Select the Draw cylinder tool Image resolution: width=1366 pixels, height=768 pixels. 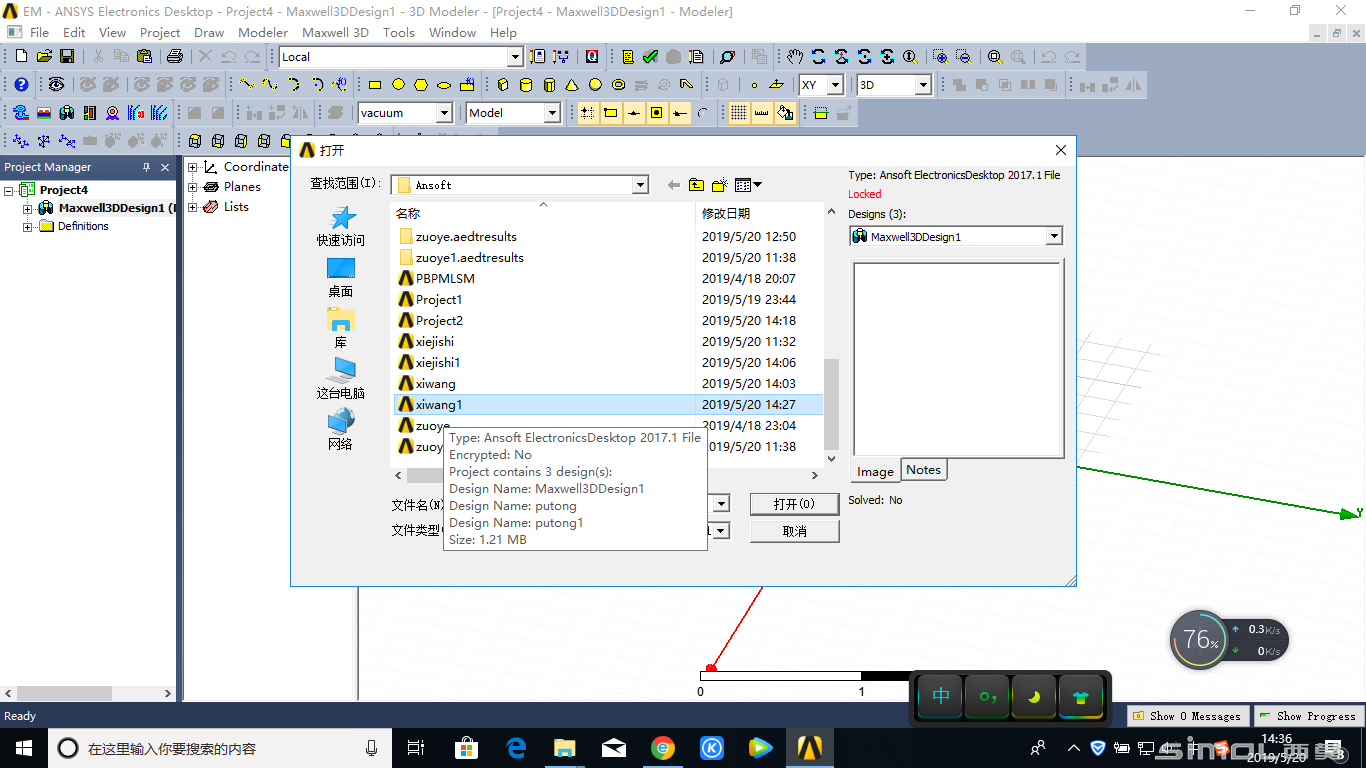[526, 85]
